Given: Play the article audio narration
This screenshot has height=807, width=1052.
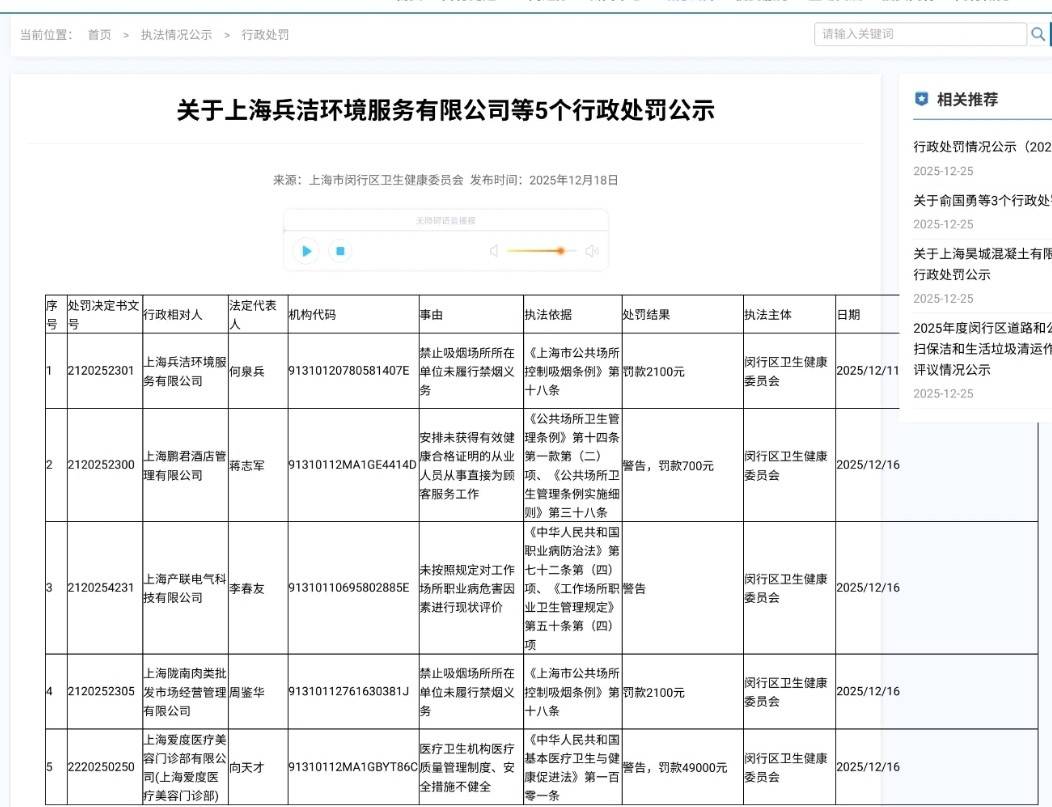Looking at the screenshot, I should (307, 251).
